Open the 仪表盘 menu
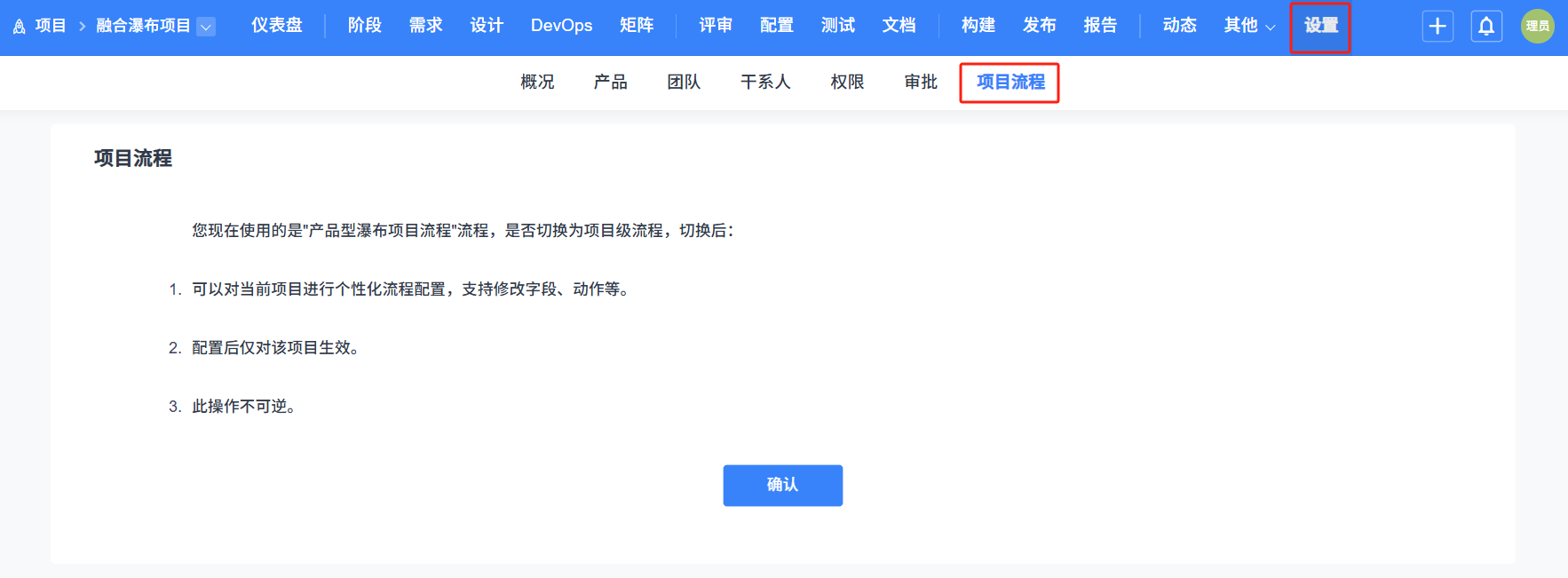The height and width of the screenshot is (578, 1568). click(x=277, y=26)
